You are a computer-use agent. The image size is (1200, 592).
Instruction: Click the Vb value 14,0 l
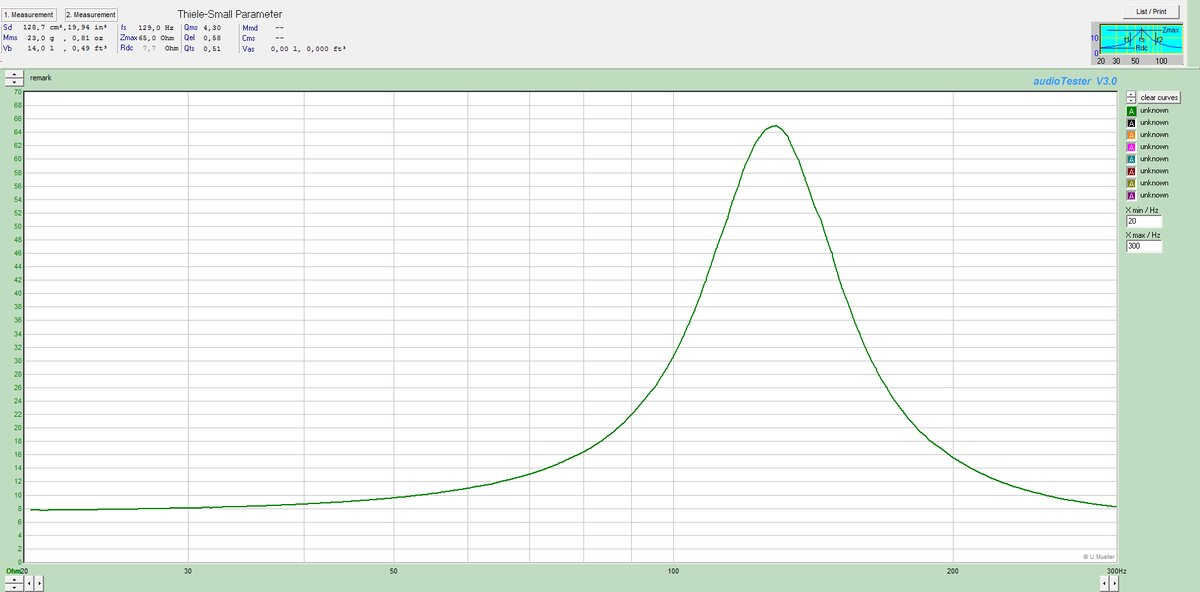pos(41,47)
